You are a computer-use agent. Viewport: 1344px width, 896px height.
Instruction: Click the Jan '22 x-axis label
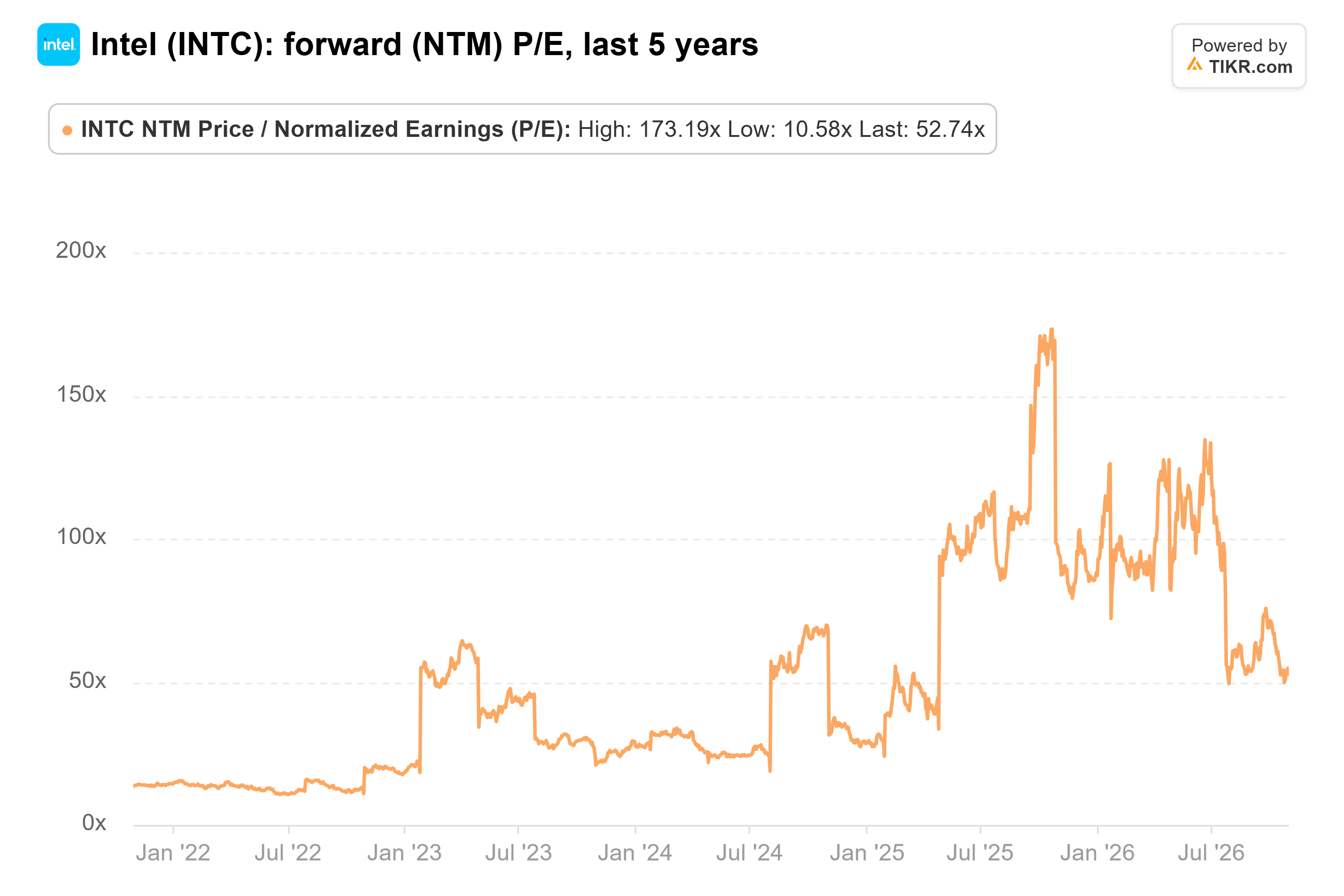tap(173, 852)
